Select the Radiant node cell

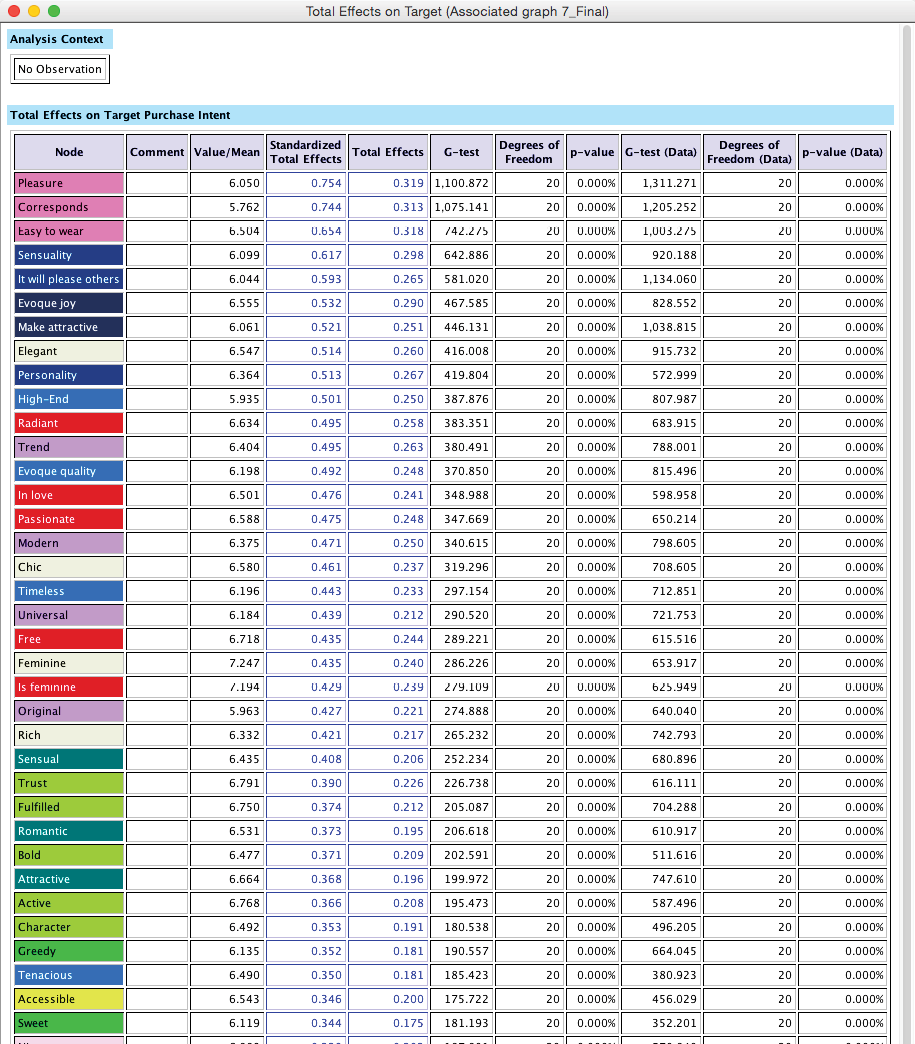69,423
